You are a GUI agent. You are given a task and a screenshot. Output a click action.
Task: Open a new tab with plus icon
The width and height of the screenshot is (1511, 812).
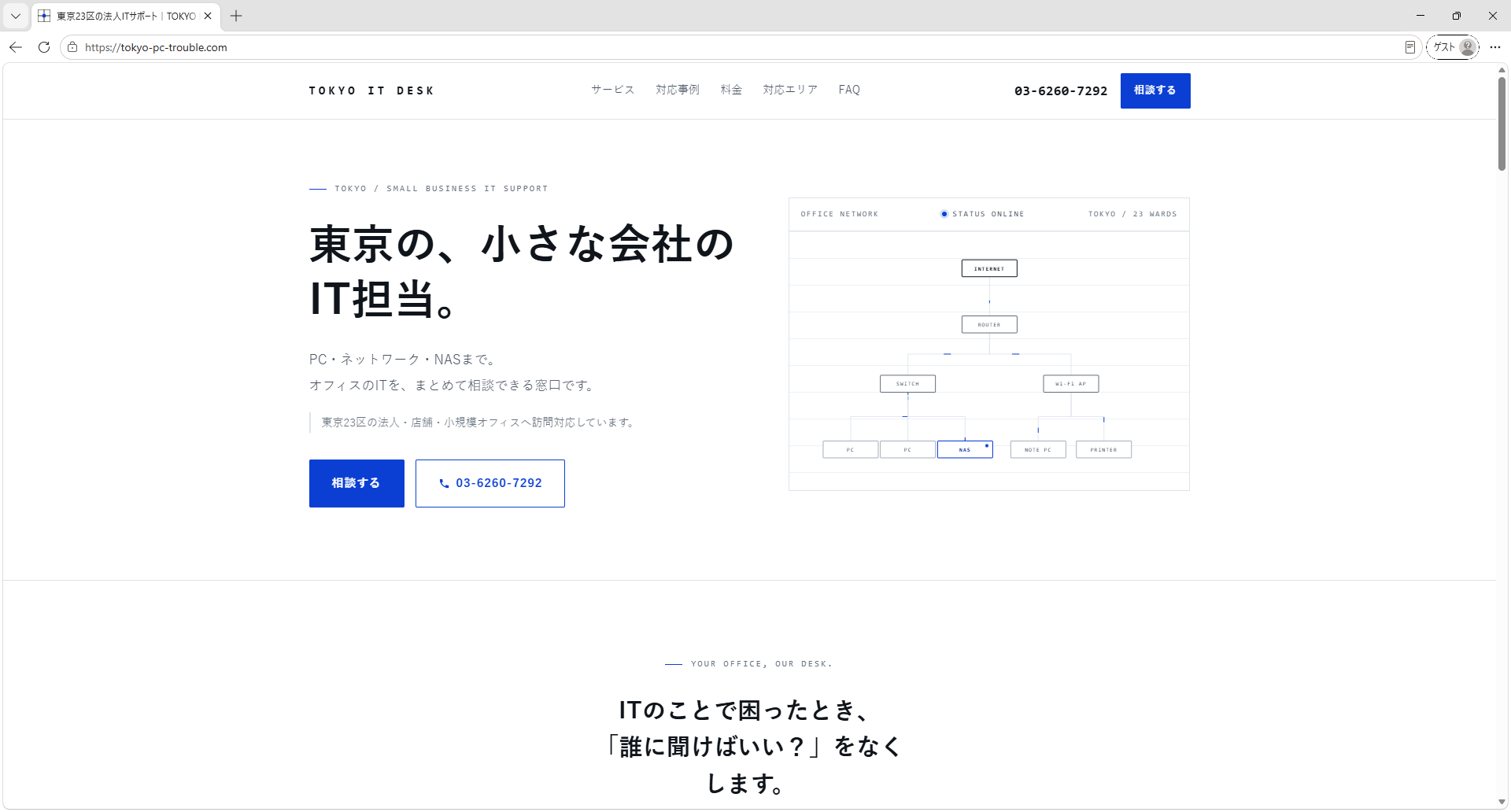(x=236, y=16)
